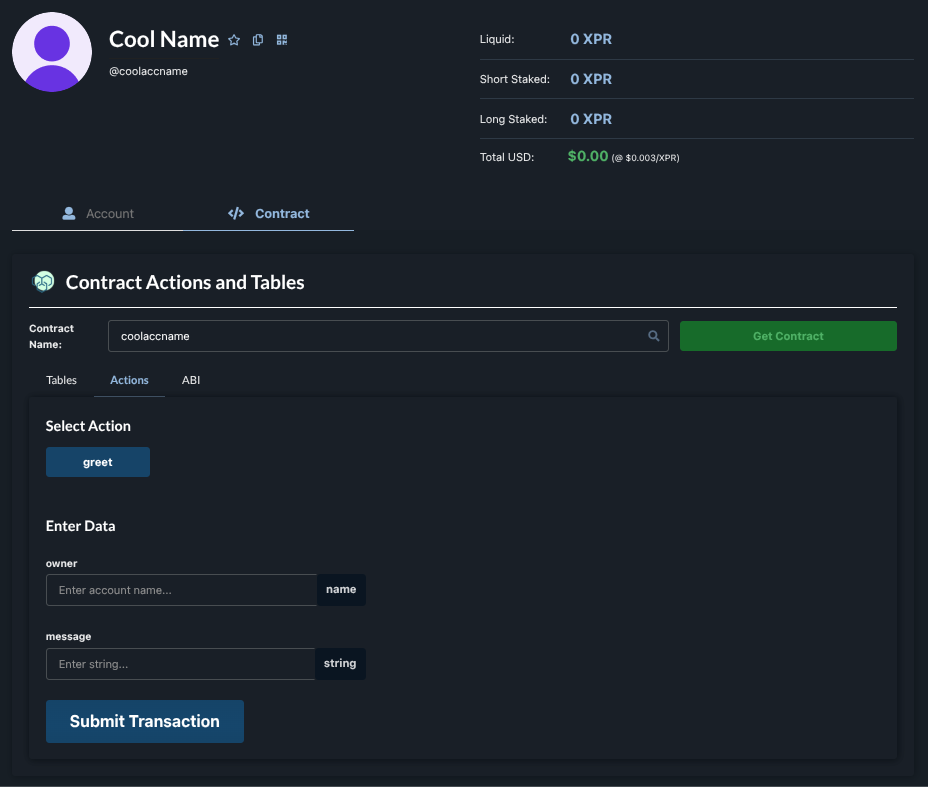Choose the greet action button
The image size is (928, 787).
tap(98, 462)
